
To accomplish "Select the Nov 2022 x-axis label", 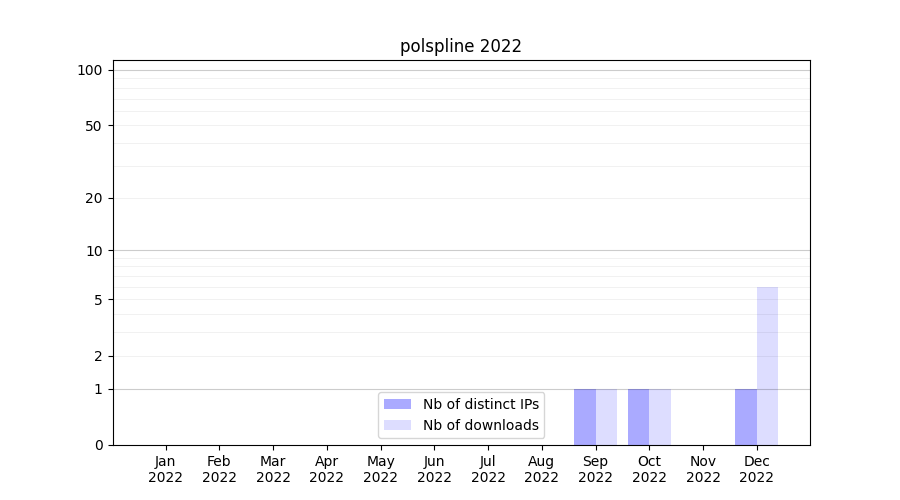I will [703, 469].
